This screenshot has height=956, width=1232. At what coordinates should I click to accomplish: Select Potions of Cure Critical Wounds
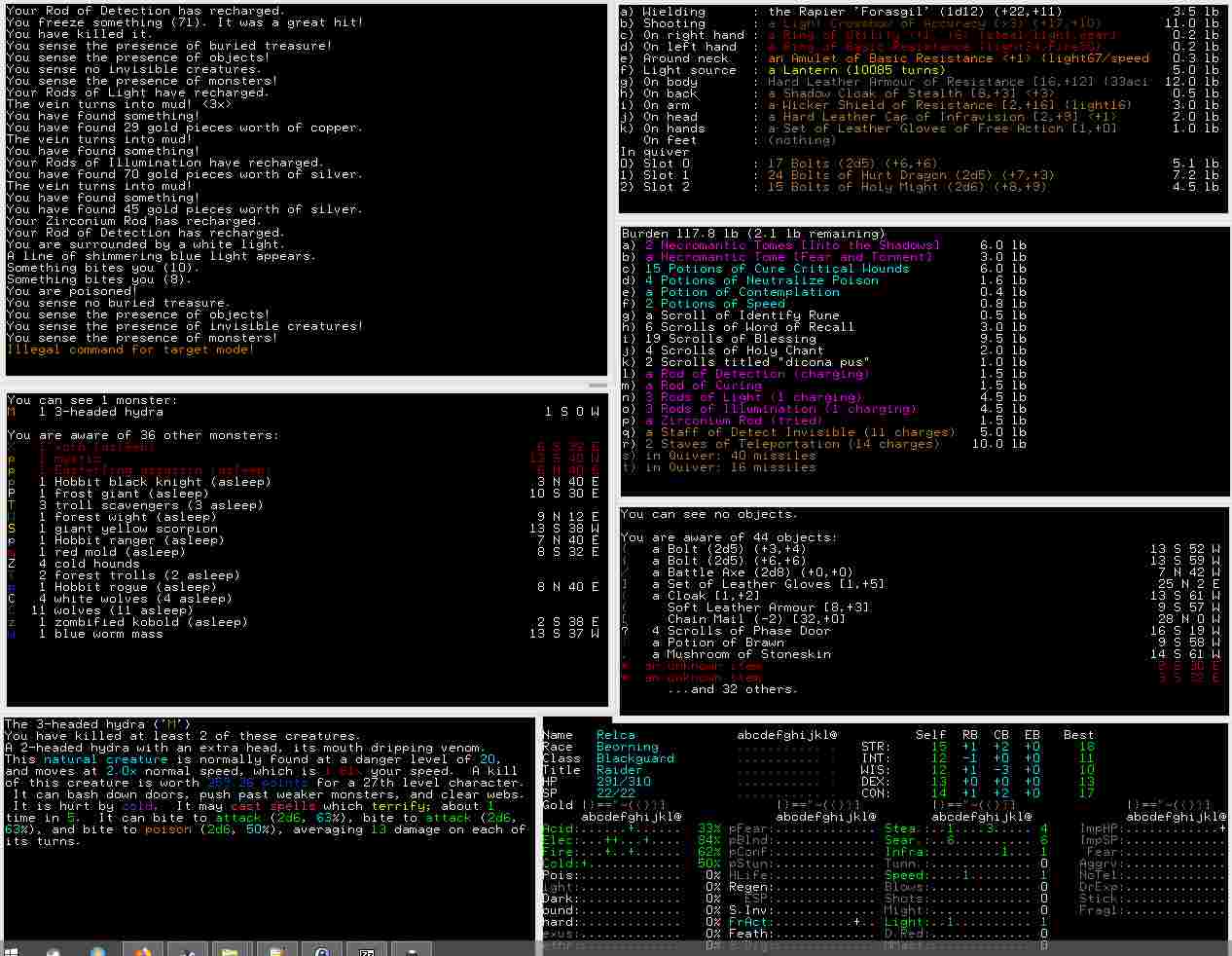(777, 269)
